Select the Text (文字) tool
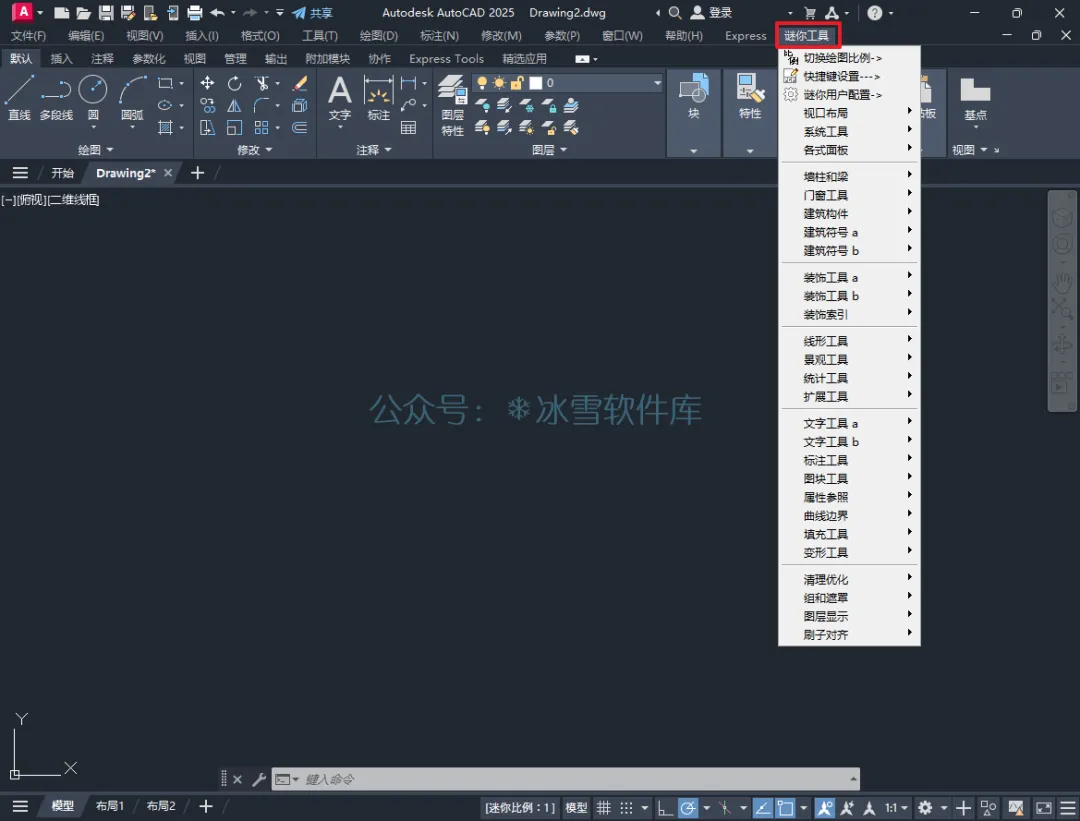1080x821 pixels. [340, 98]
